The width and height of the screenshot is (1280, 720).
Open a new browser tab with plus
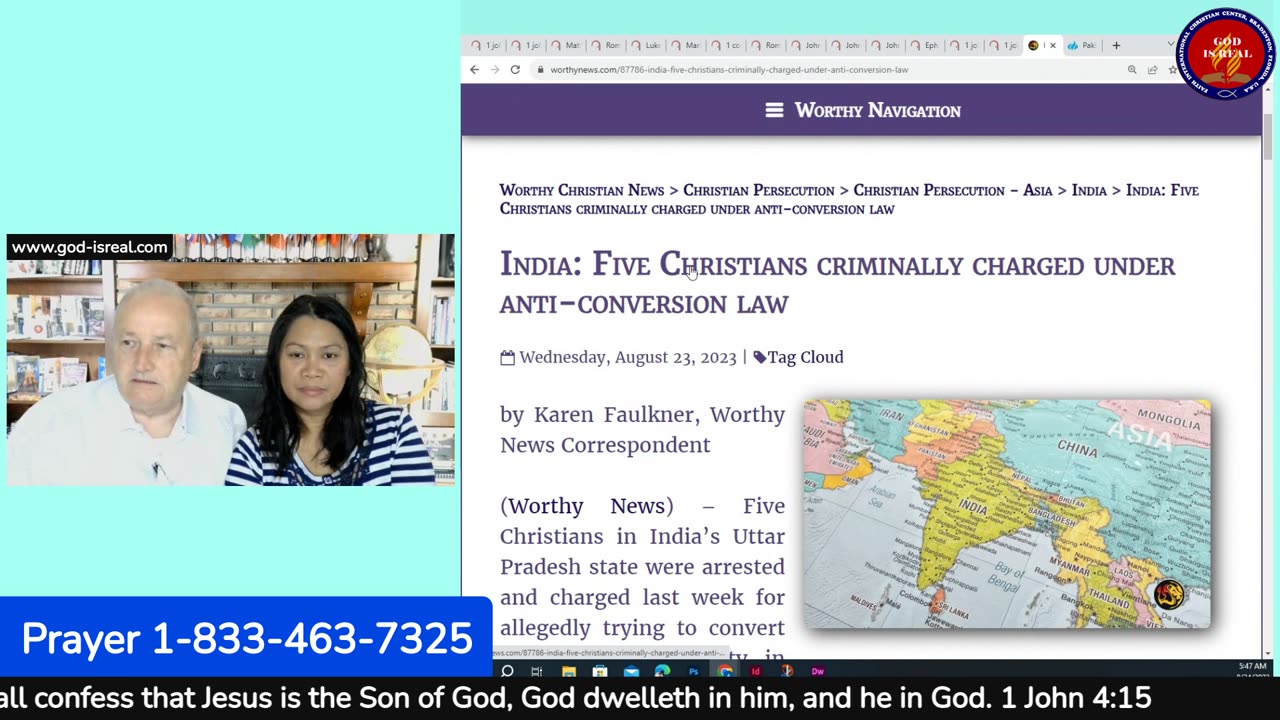(x=1116, y=45)
